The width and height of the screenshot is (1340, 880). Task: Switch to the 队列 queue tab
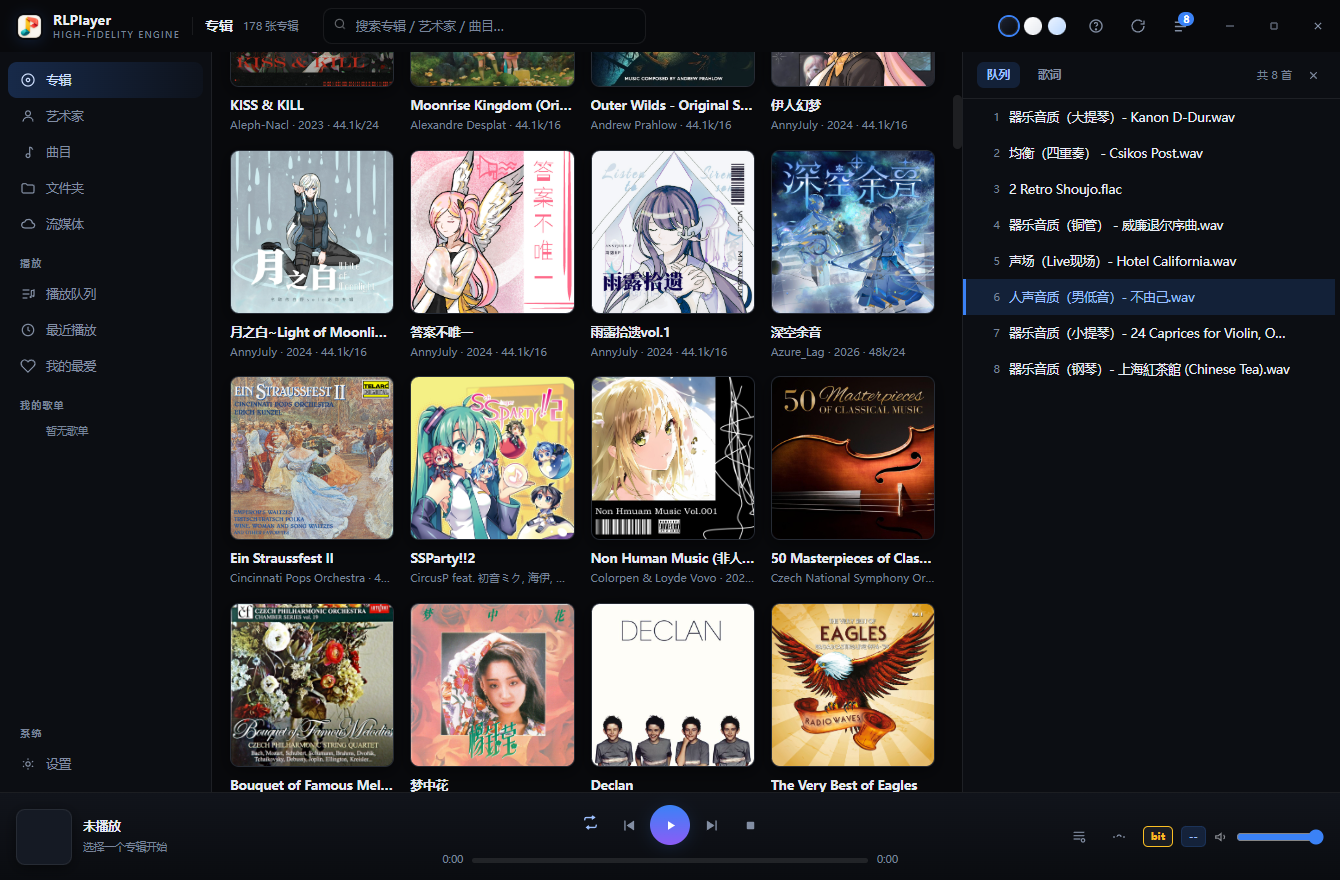click(998, 75)
